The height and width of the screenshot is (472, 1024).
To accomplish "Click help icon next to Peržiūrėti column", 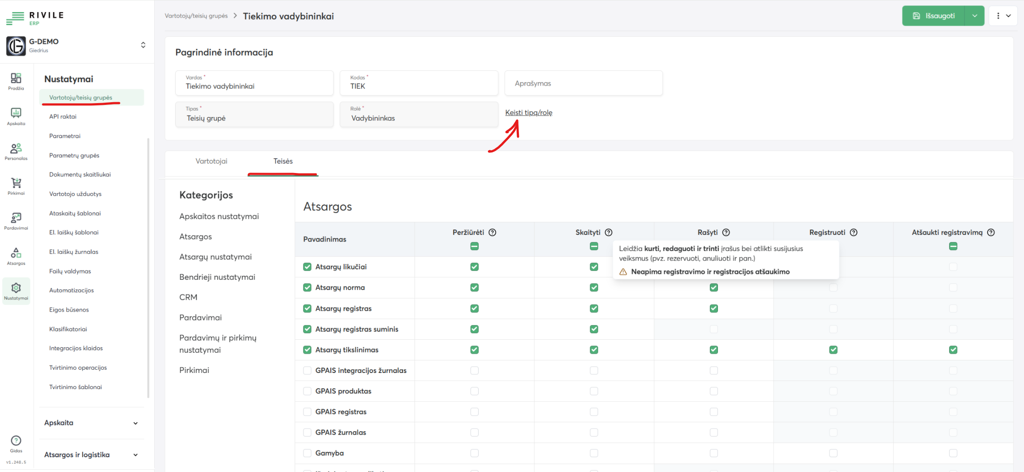I will click(493, 232).
